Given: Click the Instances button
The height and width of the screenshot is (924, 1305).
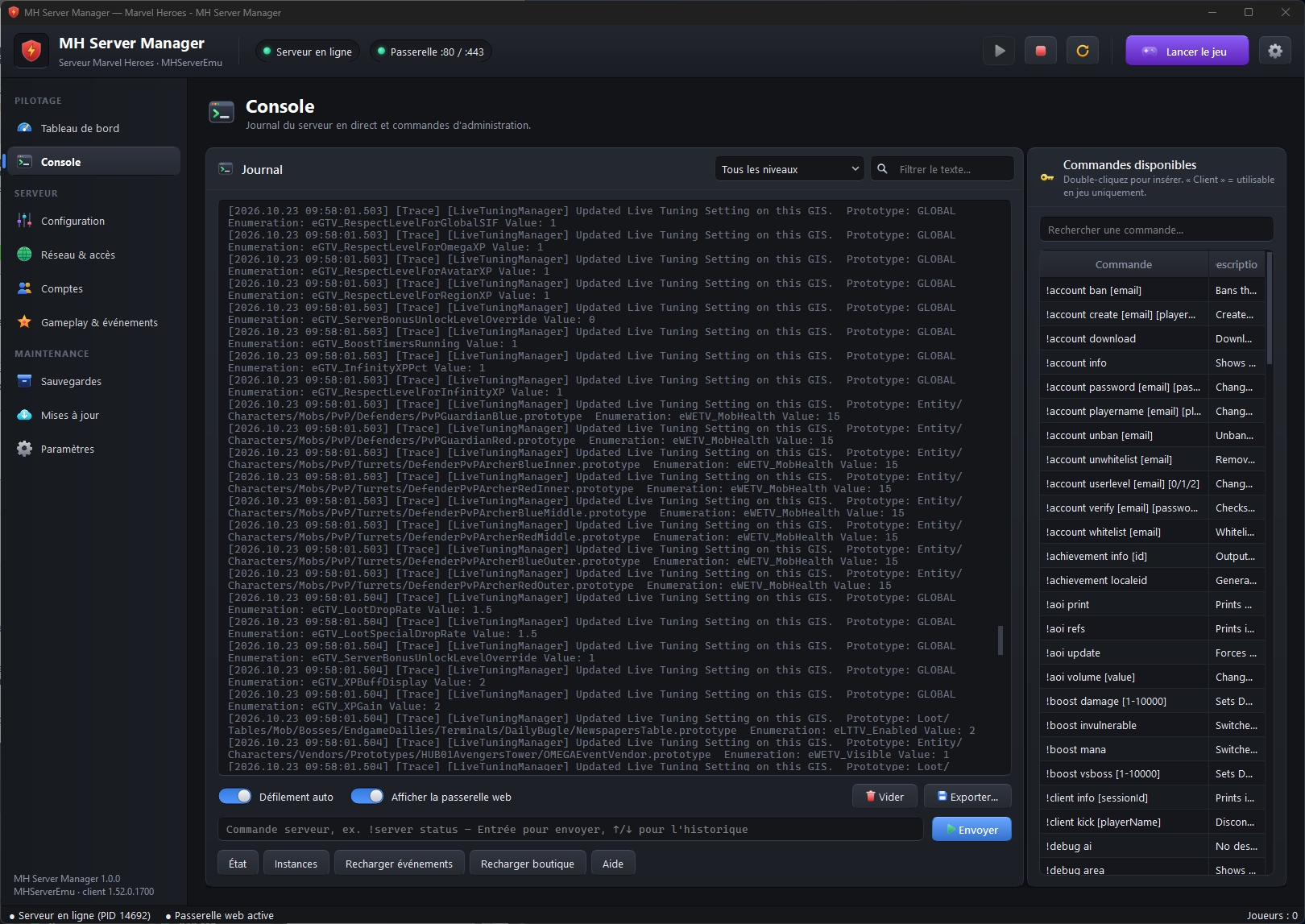Looking at the screenshot, I should point(296,864).
